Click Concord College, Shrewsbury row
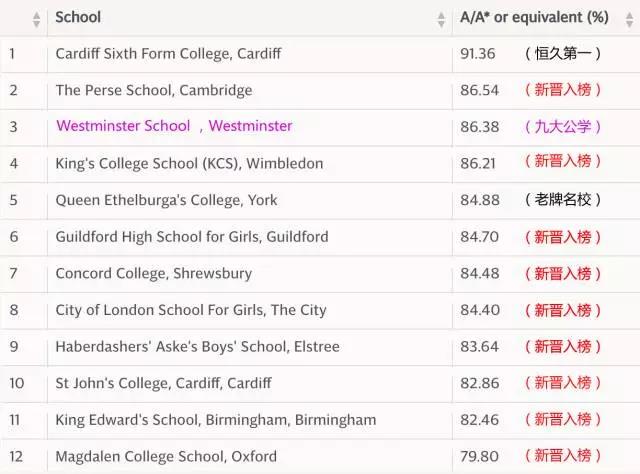The image size is (640, 474). [154, 273]
